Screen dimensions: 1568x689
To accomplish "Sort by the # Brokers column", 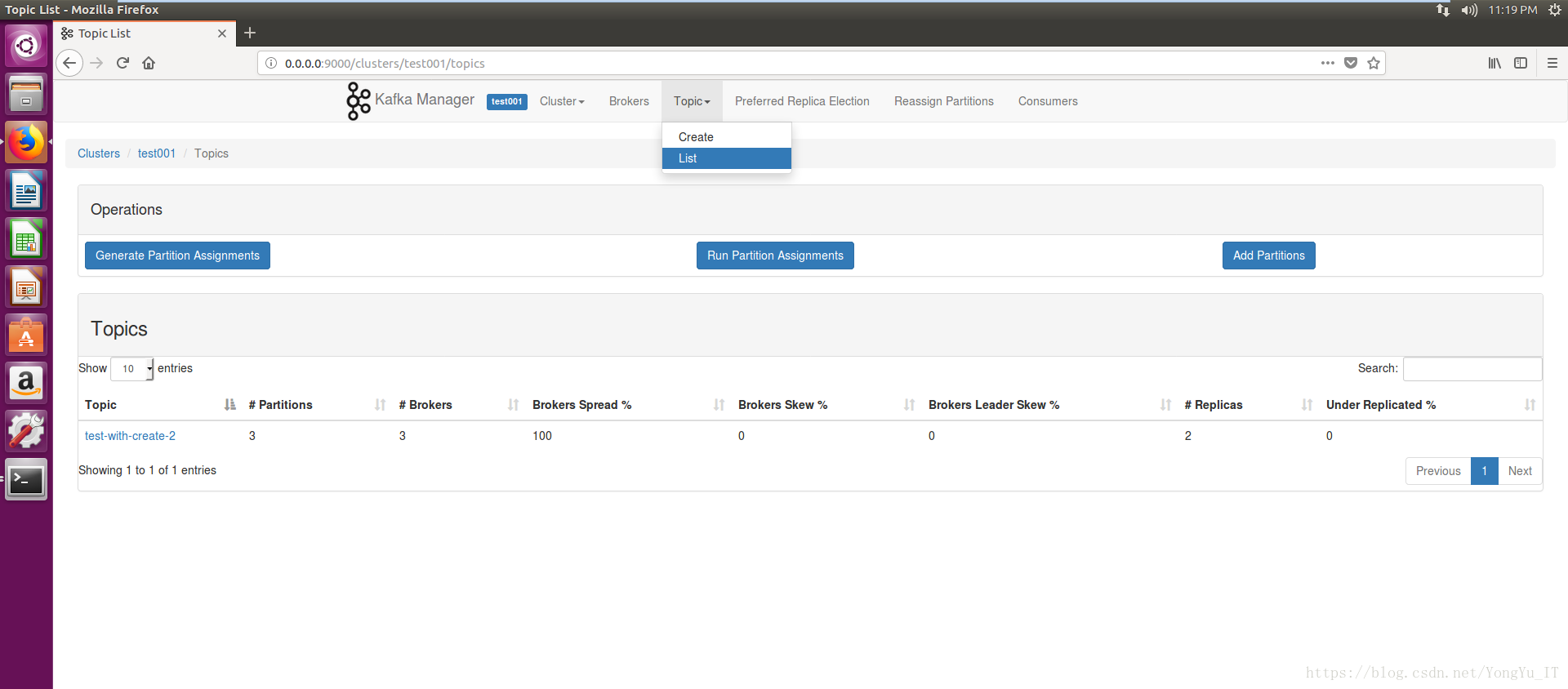I will point(459,405).
